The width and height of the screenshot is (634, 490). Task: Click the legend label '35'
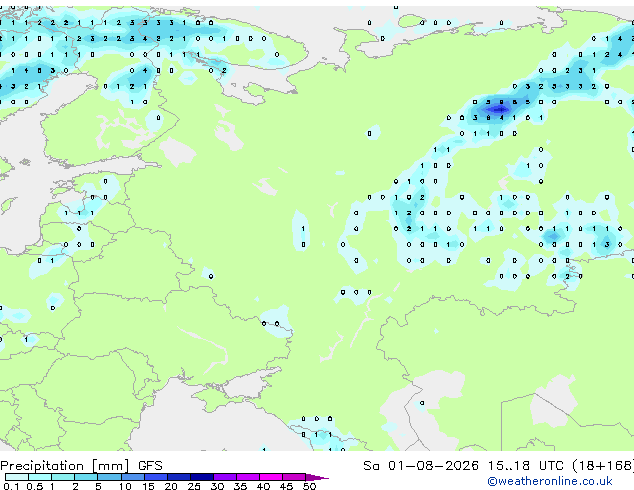(x=240, y=486)
